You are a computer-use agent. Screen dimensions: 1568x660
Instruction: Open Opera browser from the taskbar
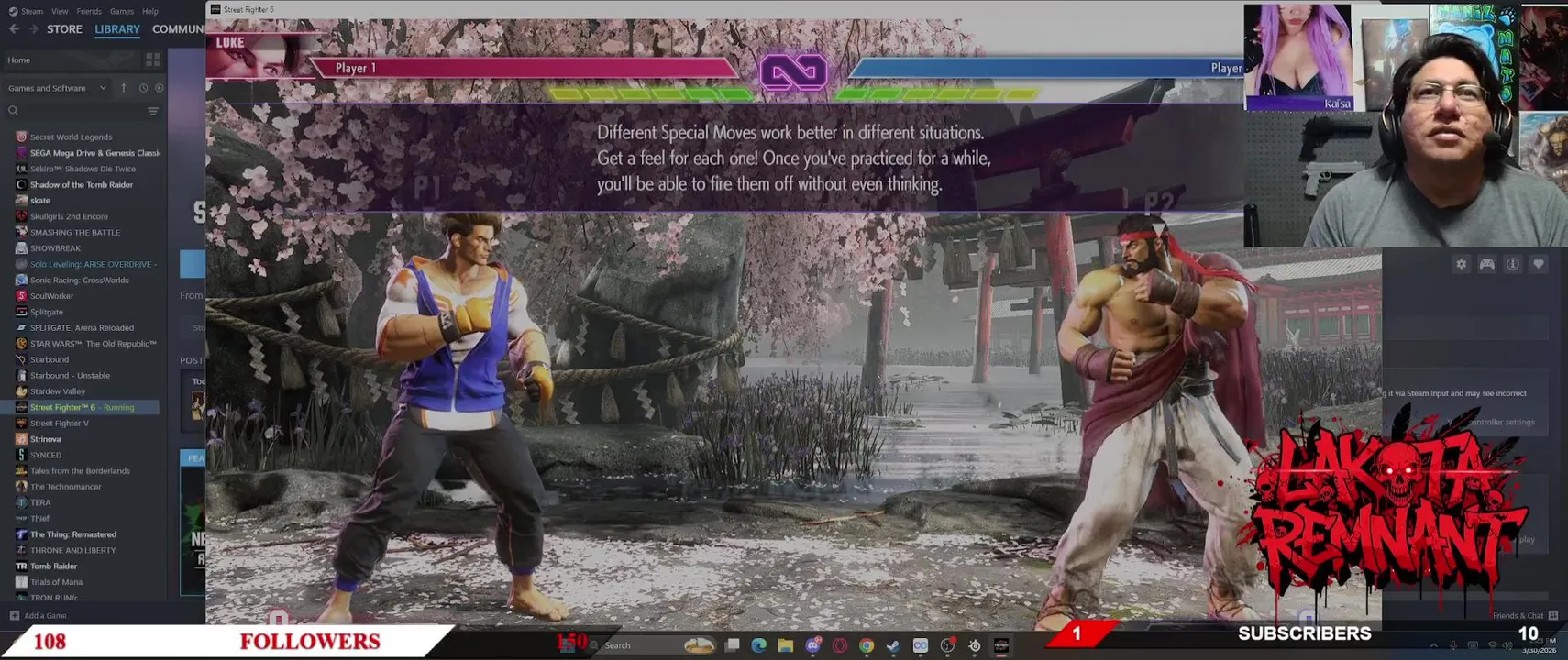839,645
